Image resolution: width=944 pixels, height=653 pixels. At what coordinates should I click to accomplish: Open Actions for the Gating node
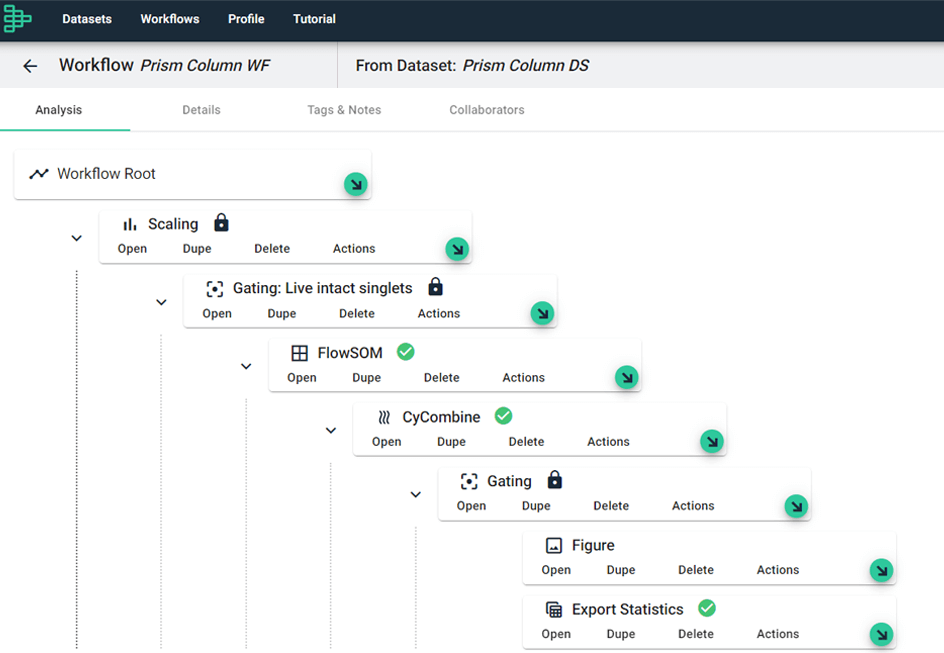pyautogui.click(x=693, y=506)
